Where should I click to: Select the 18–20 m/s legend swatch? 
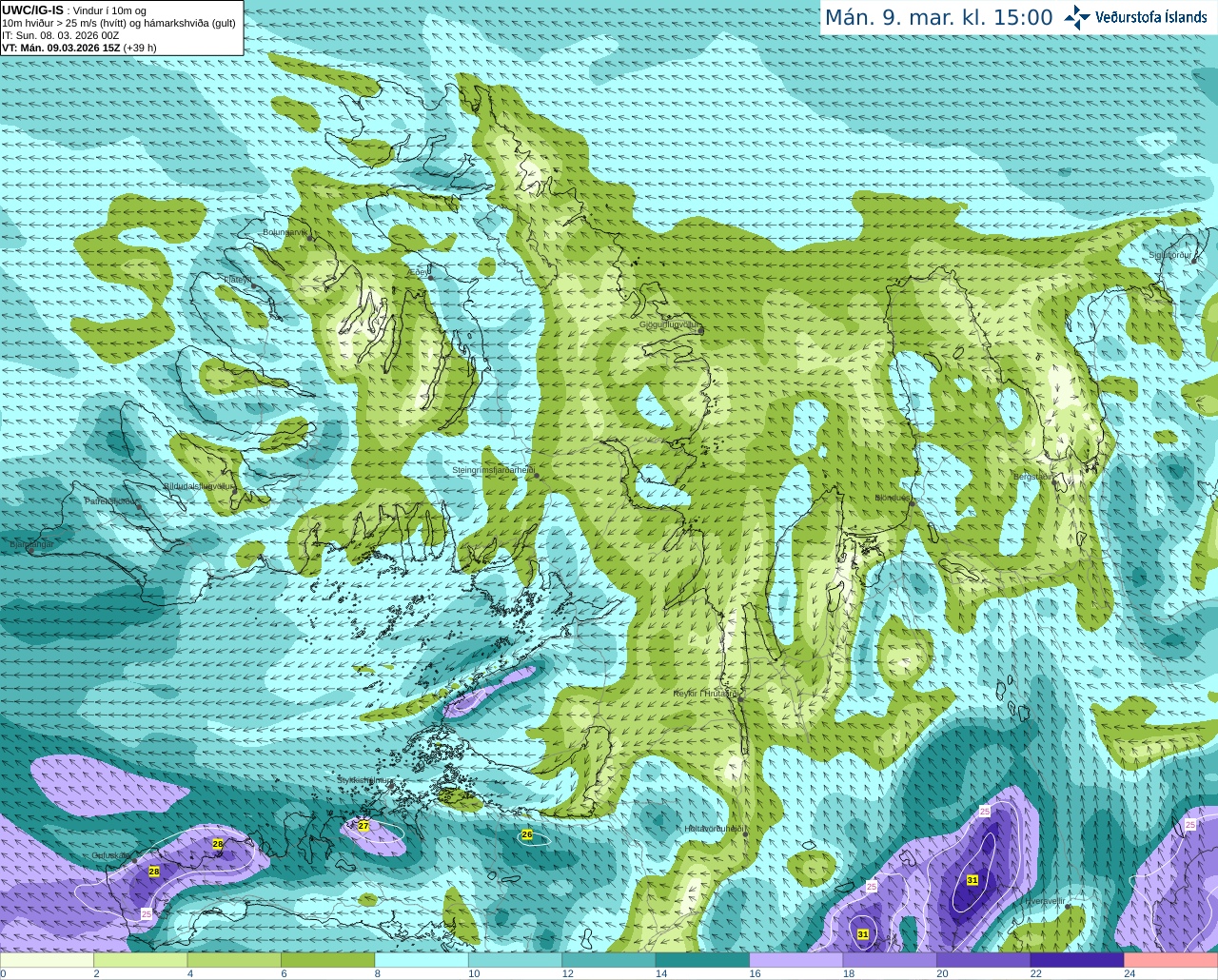[x=890, y=960]
